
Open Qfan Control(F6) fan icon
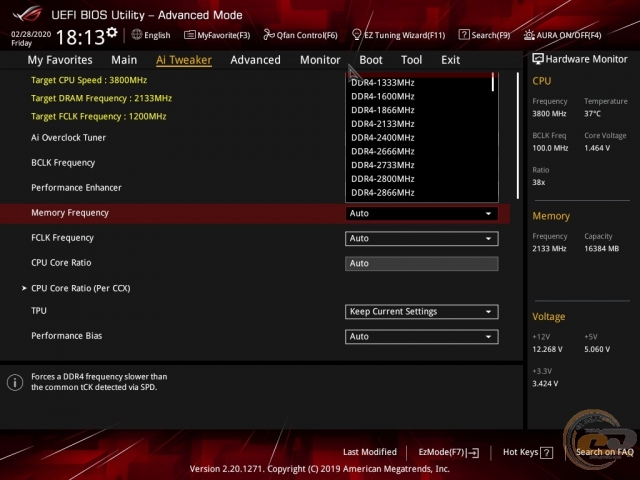tap(269, 35)
